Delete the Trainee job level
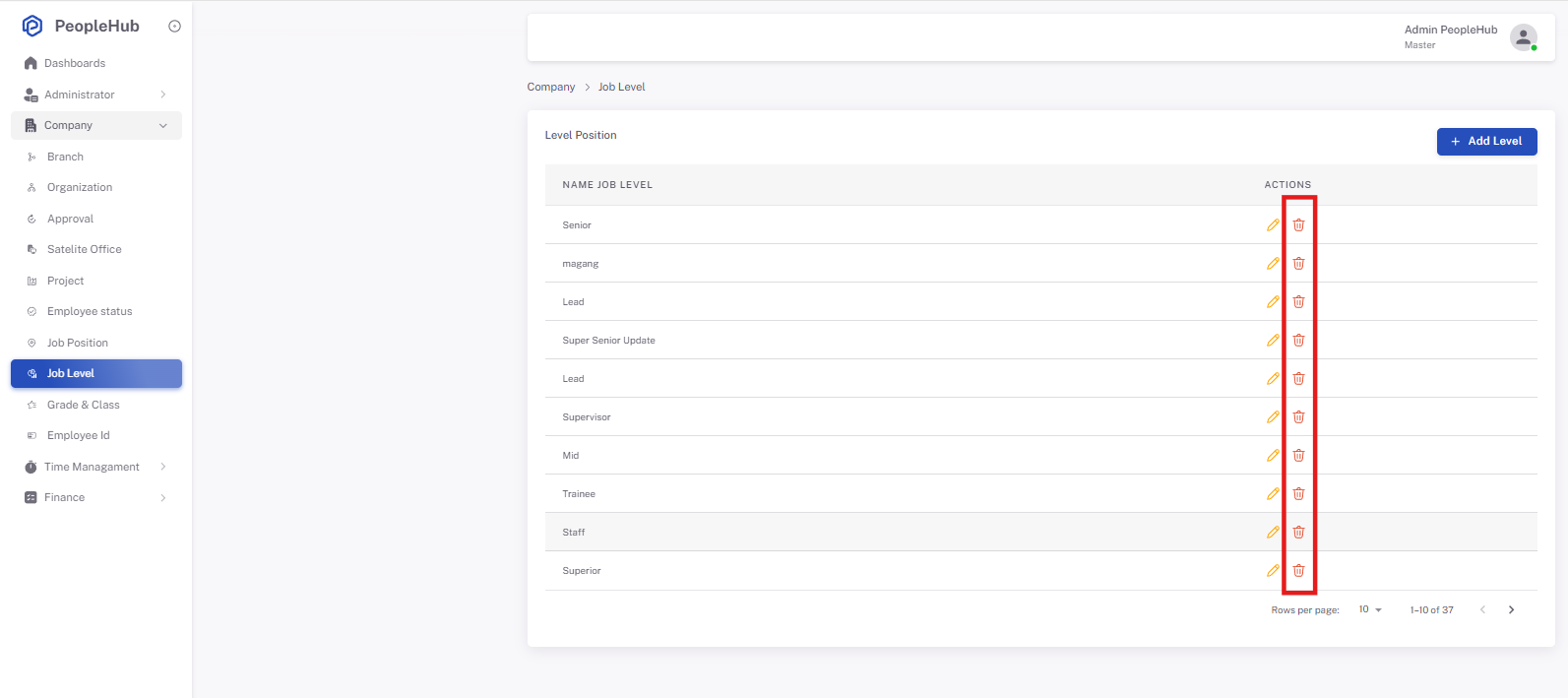The height and width of the screenshot is (698, 1568). [x=1298, y=493]
